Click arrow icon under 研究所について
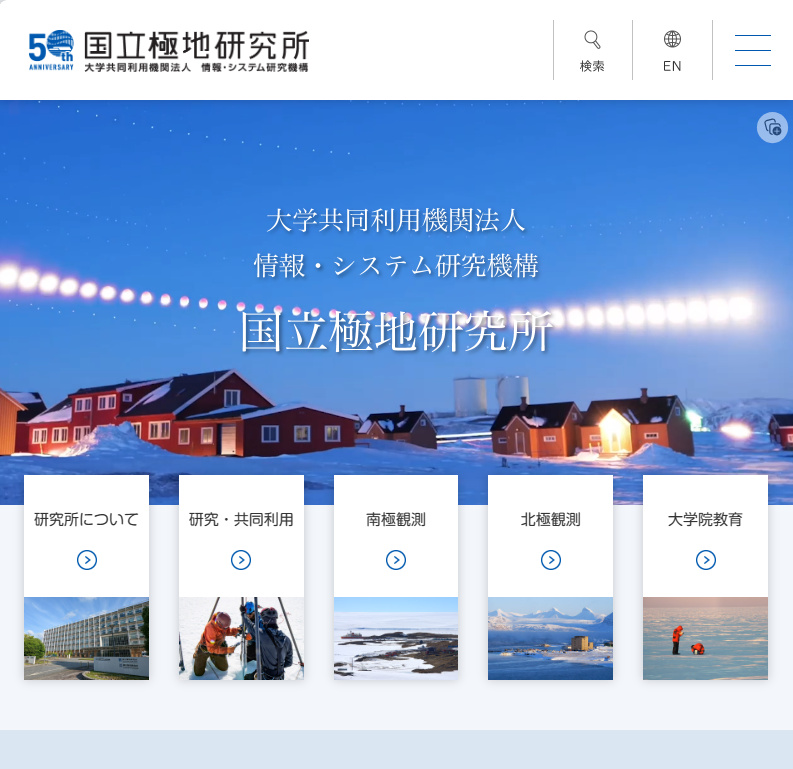This screenshot has width=793, height=769. tap(87, 560)
